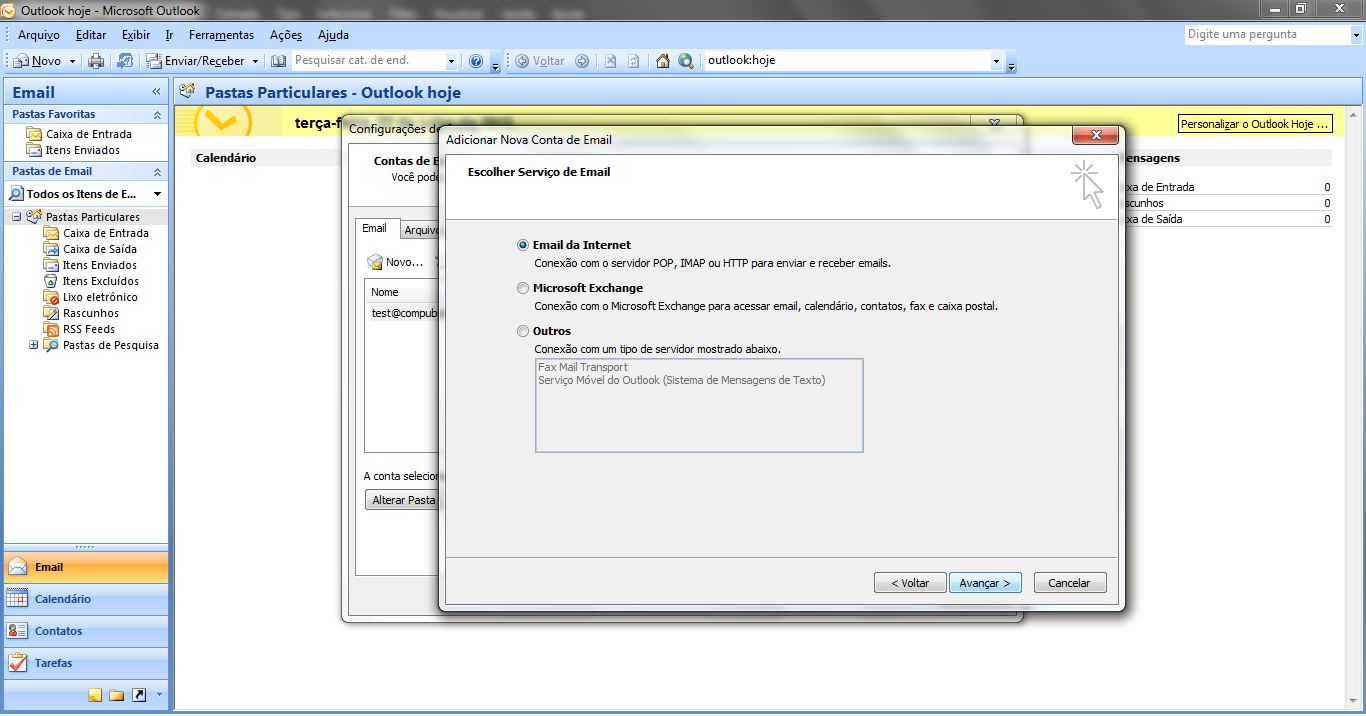The image size is (1366, 716).
Task: Click the Send/Receive folder sync icon
Action: 125,61
